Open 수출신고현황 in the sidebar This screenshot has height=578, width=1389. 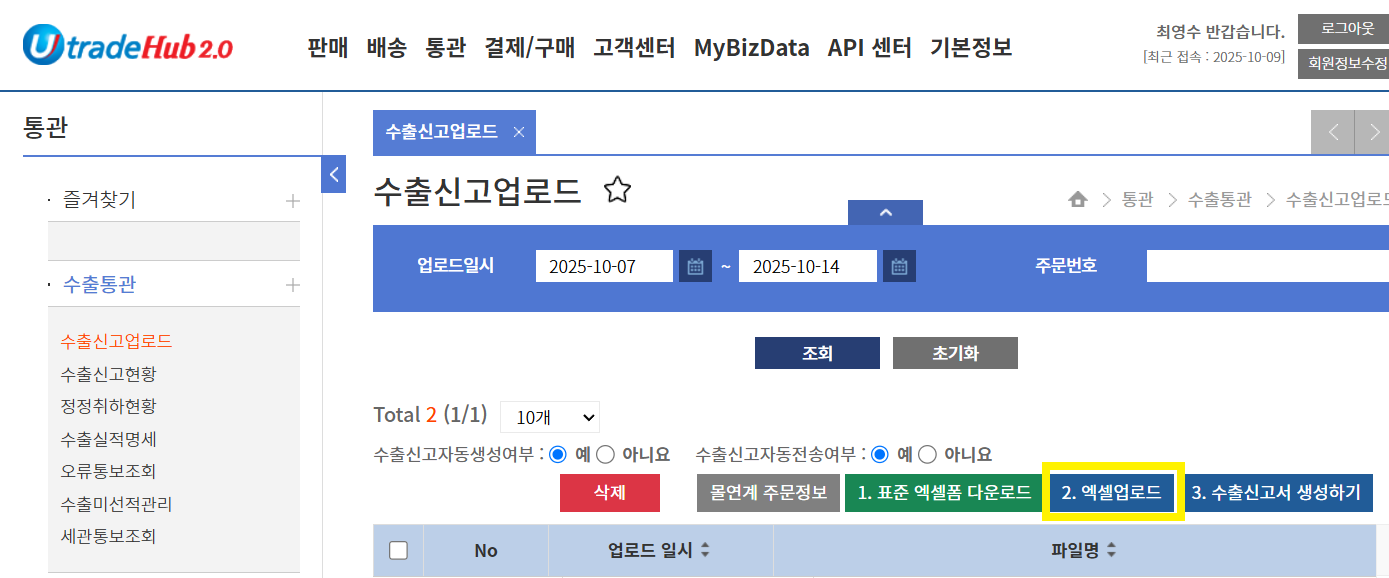coord(108,374)
